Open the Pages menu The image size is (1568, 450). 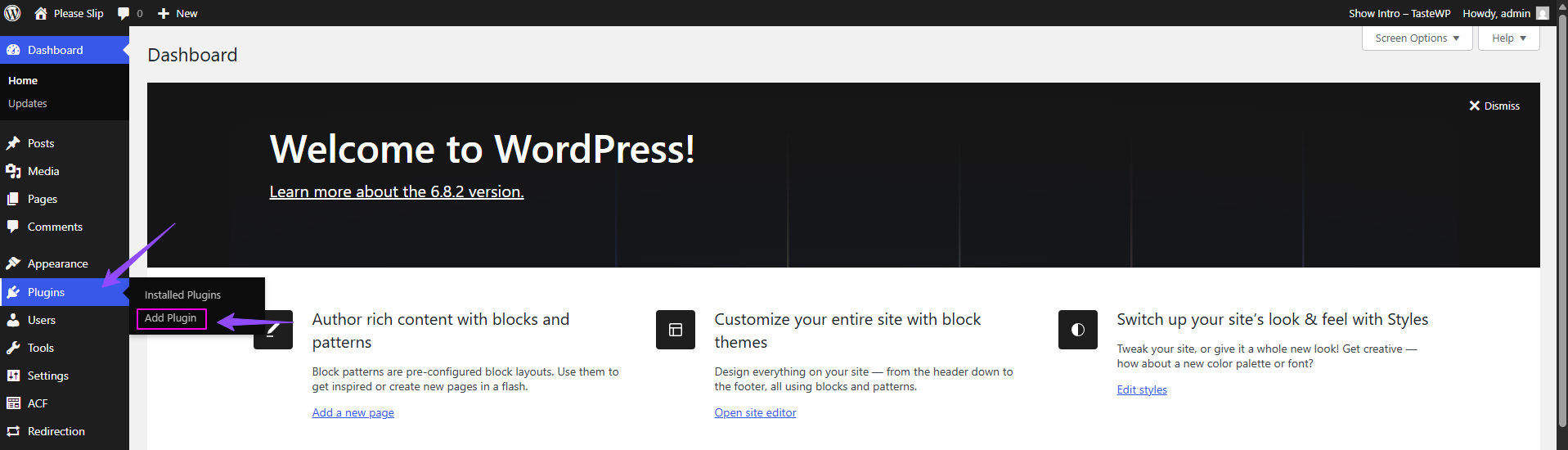coord(65,199)
